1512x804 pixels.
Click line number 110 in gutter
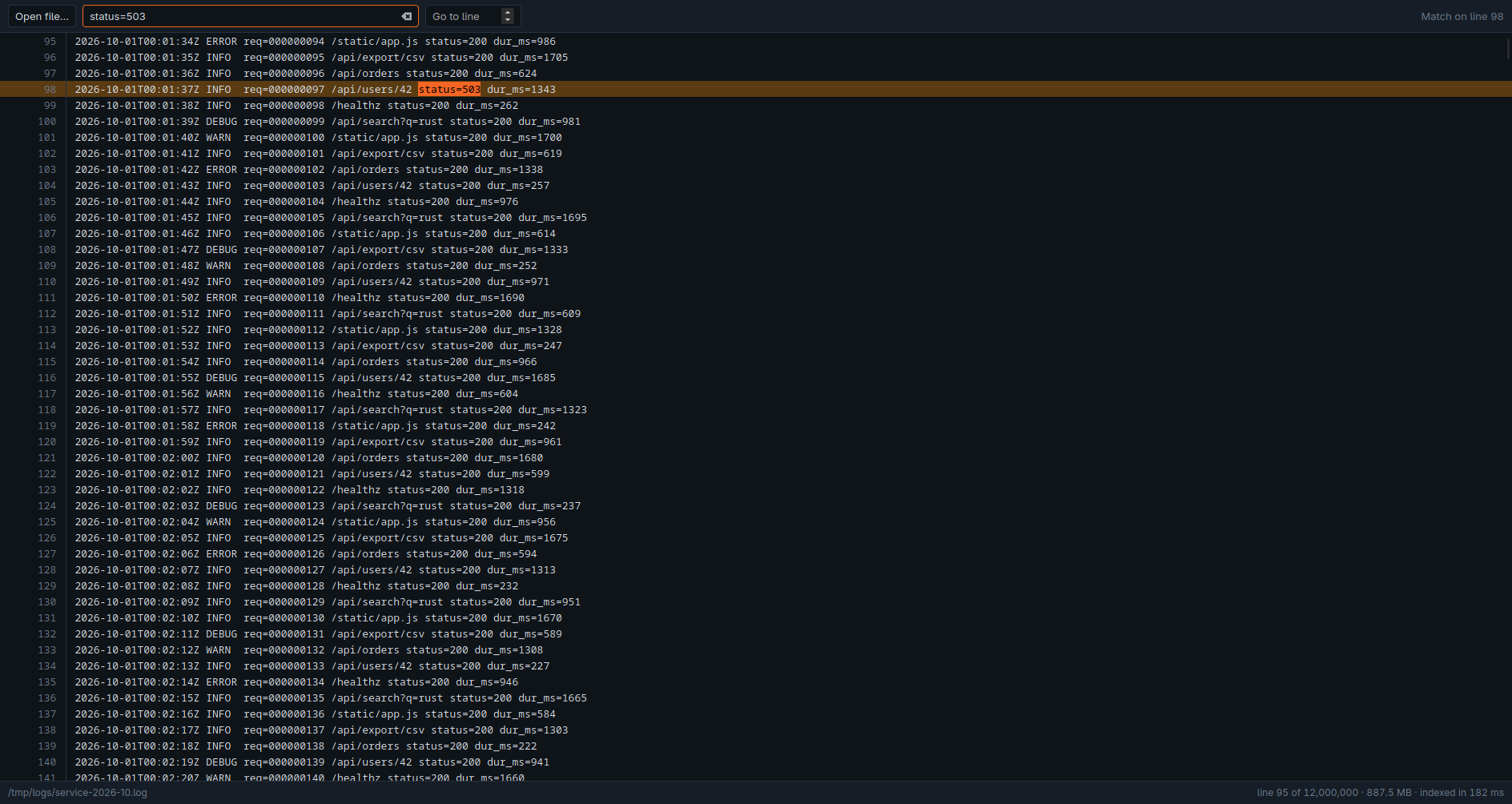(x=47, y=282)
